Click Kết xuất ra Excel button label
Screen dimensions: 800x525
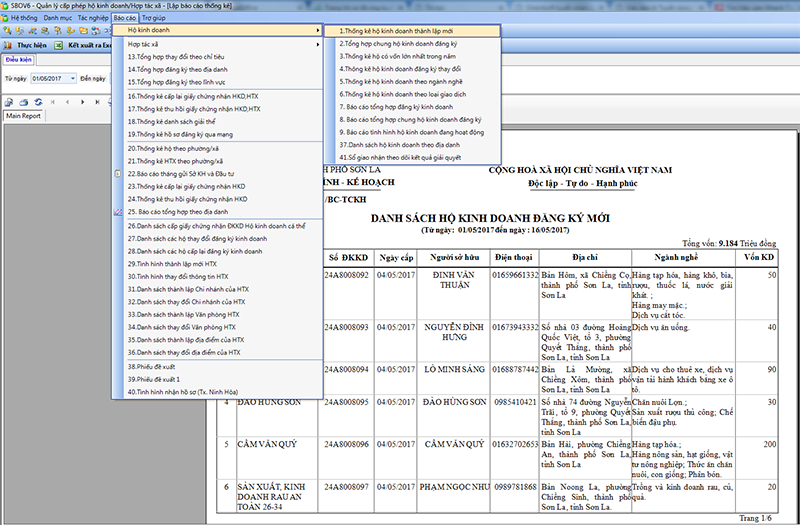tap(90, 45)
